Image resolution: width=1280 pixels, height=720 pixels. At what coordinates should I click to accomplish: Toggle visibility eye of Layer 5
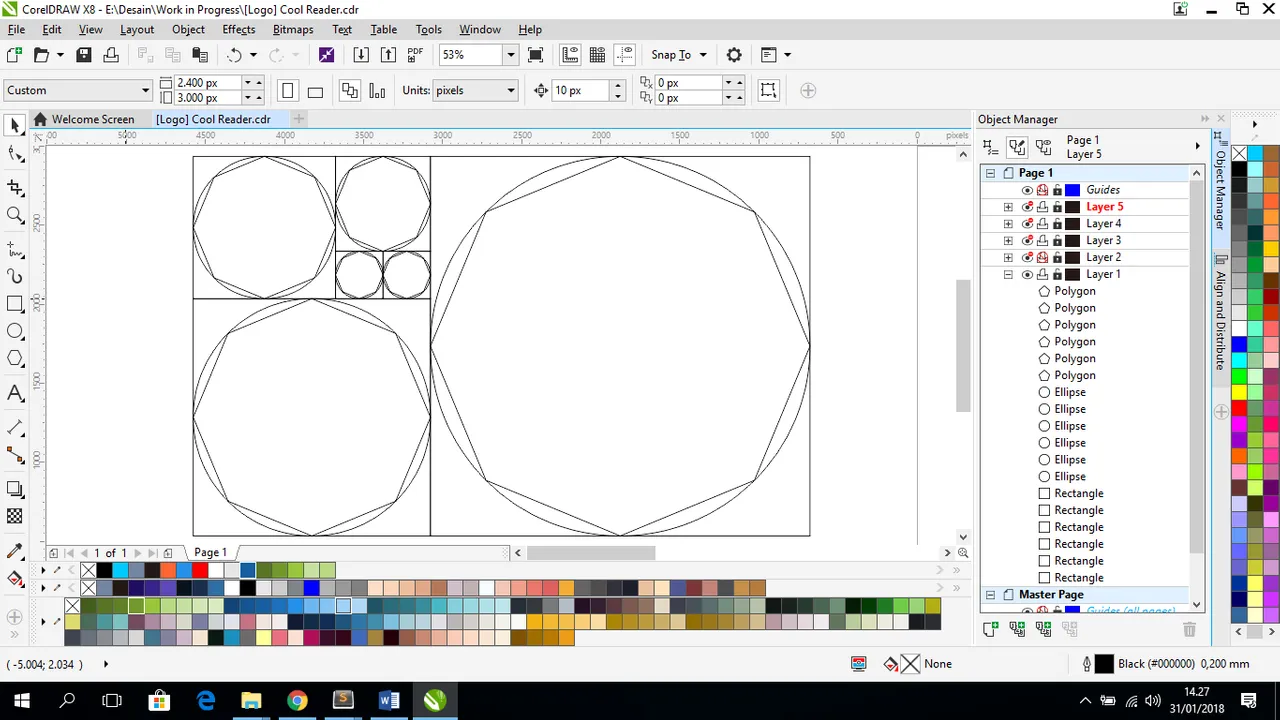pyautogui.click(x=1027, y=207)
